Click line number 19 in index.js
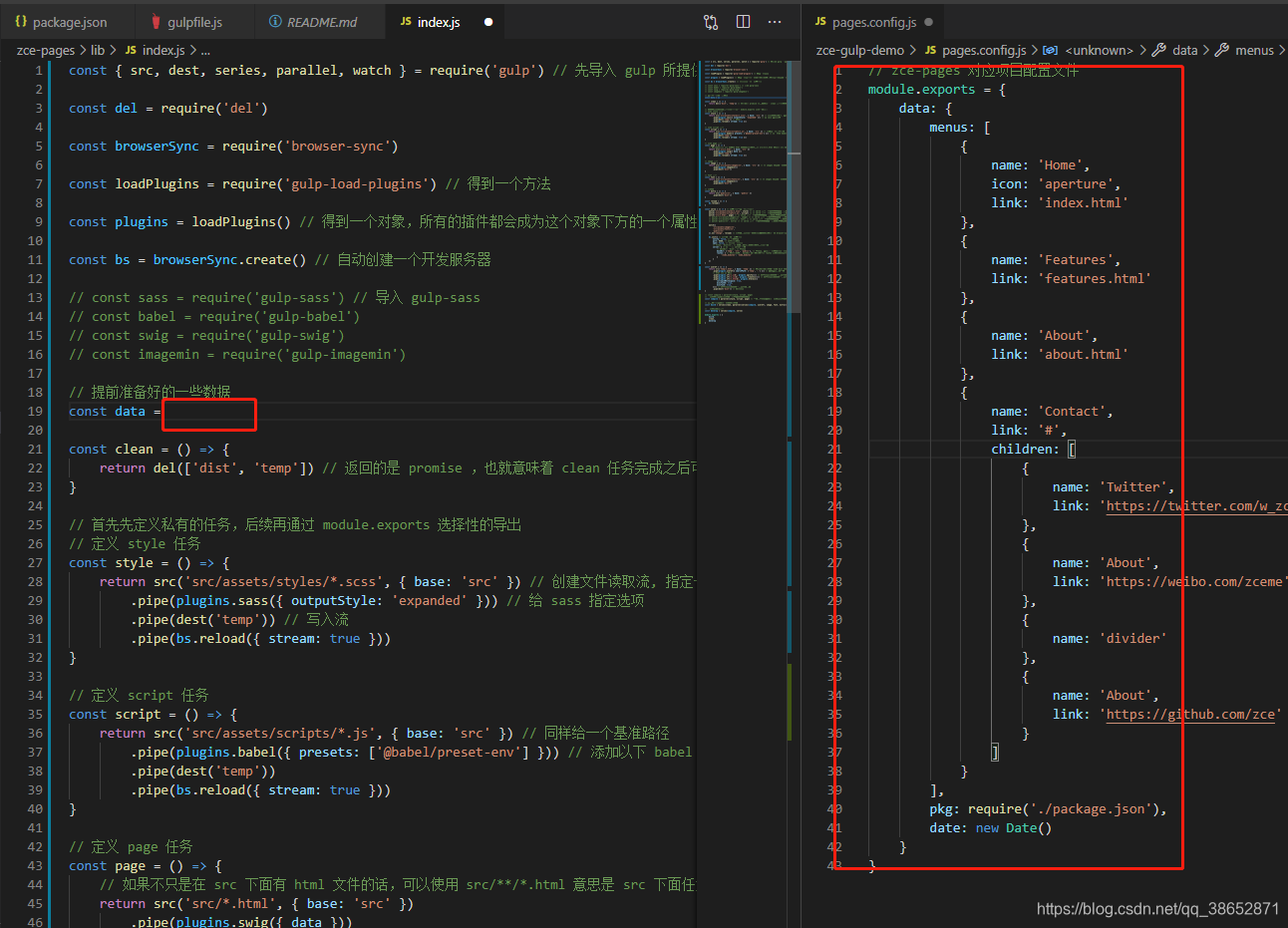Screen dimensions: 1288x928 (x=36, y=411)
